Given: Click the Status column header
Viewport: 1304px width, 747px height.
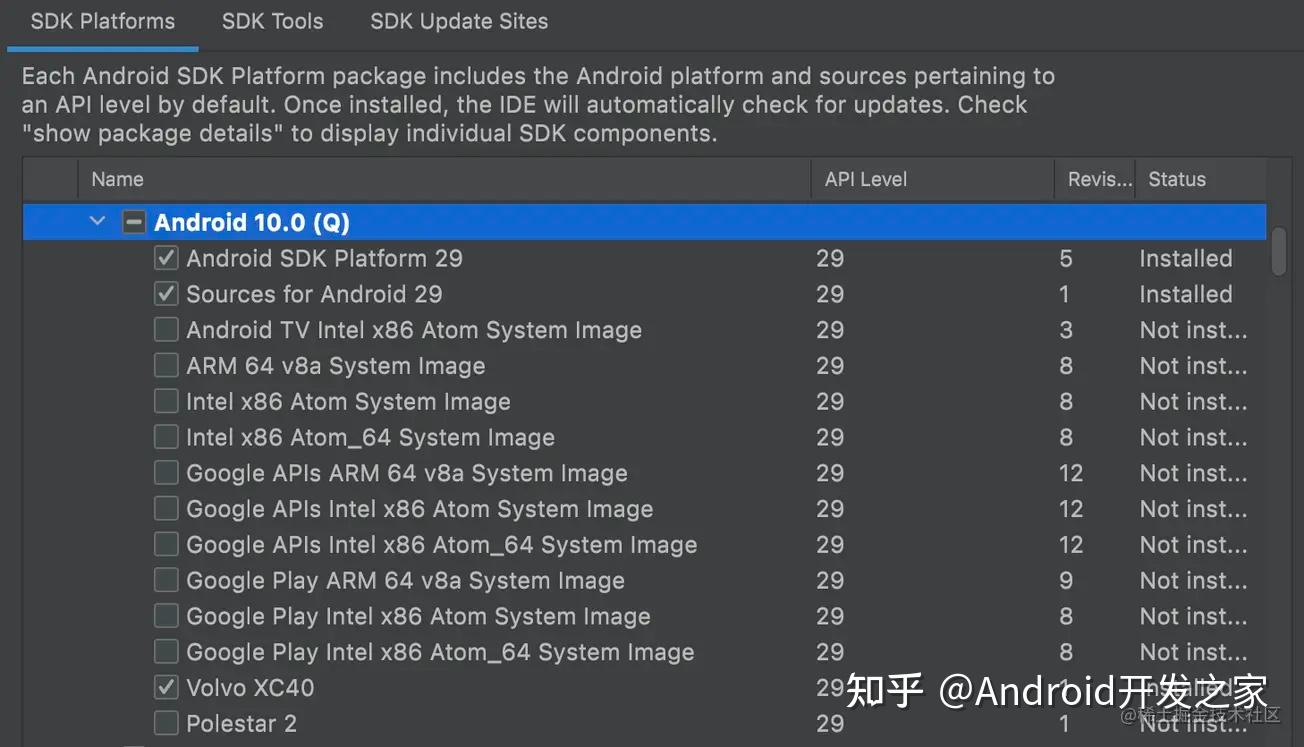Looking at the screenshot, I should tap(1176, 179).
